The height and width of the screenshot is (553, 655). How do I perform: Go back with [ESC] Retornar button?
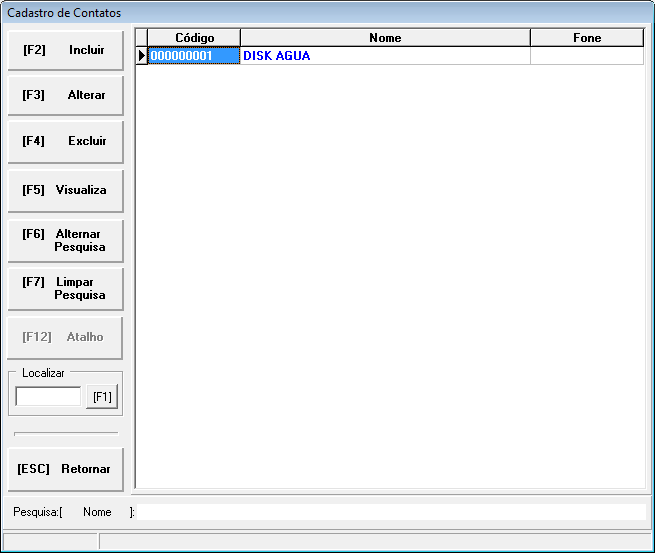65,469
